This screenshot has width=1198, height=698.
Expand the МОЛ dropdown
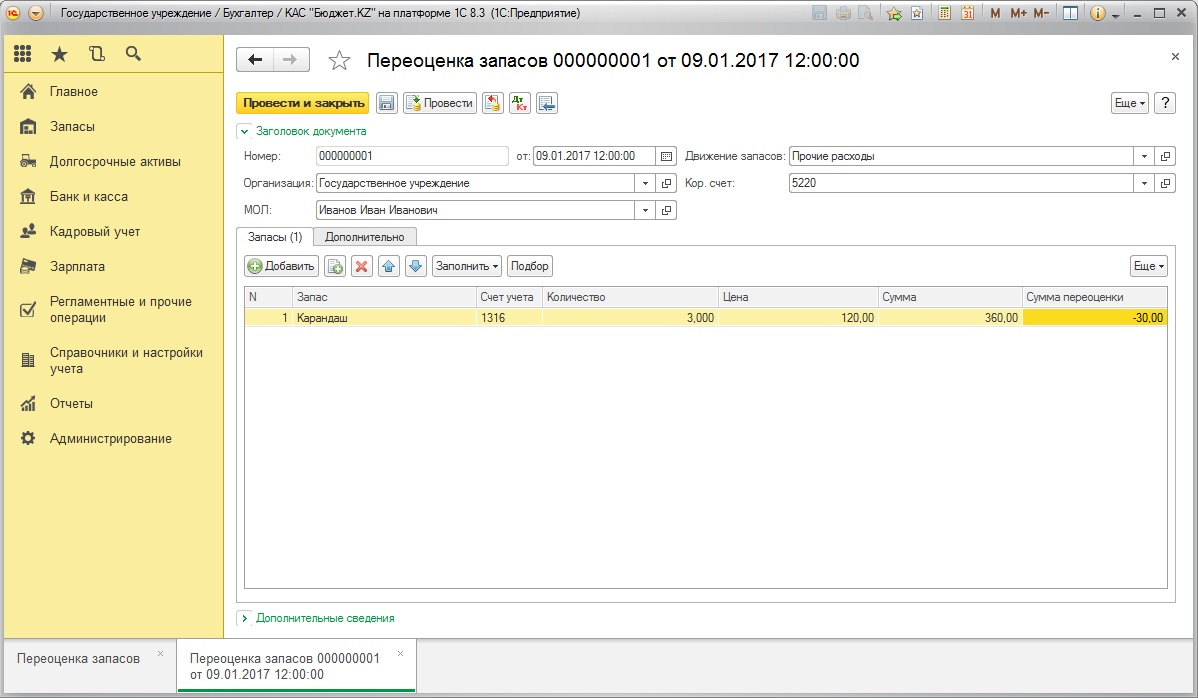click(645, 210)
